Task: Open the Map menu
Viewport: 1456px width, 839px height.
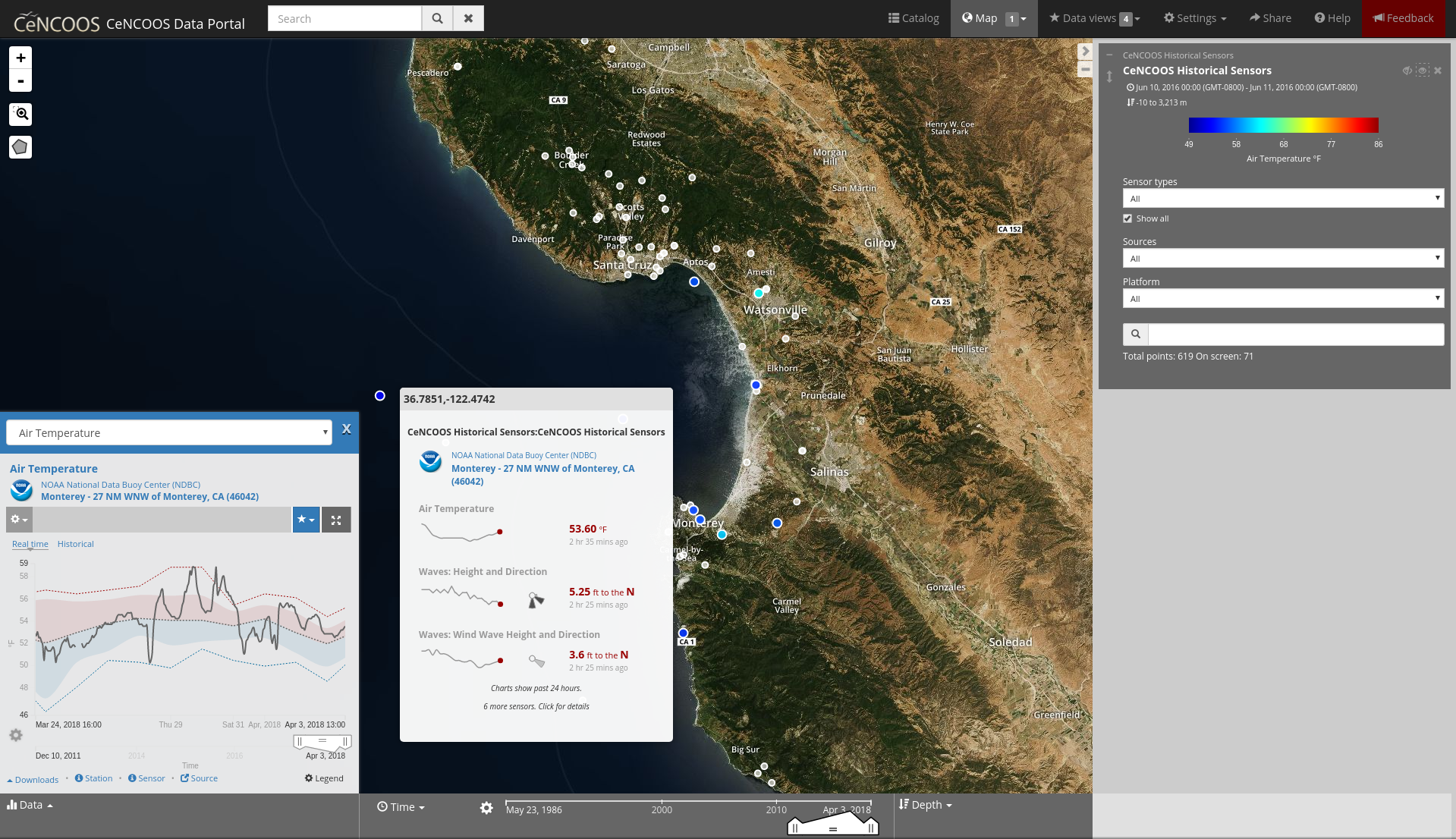Action: 994,18
